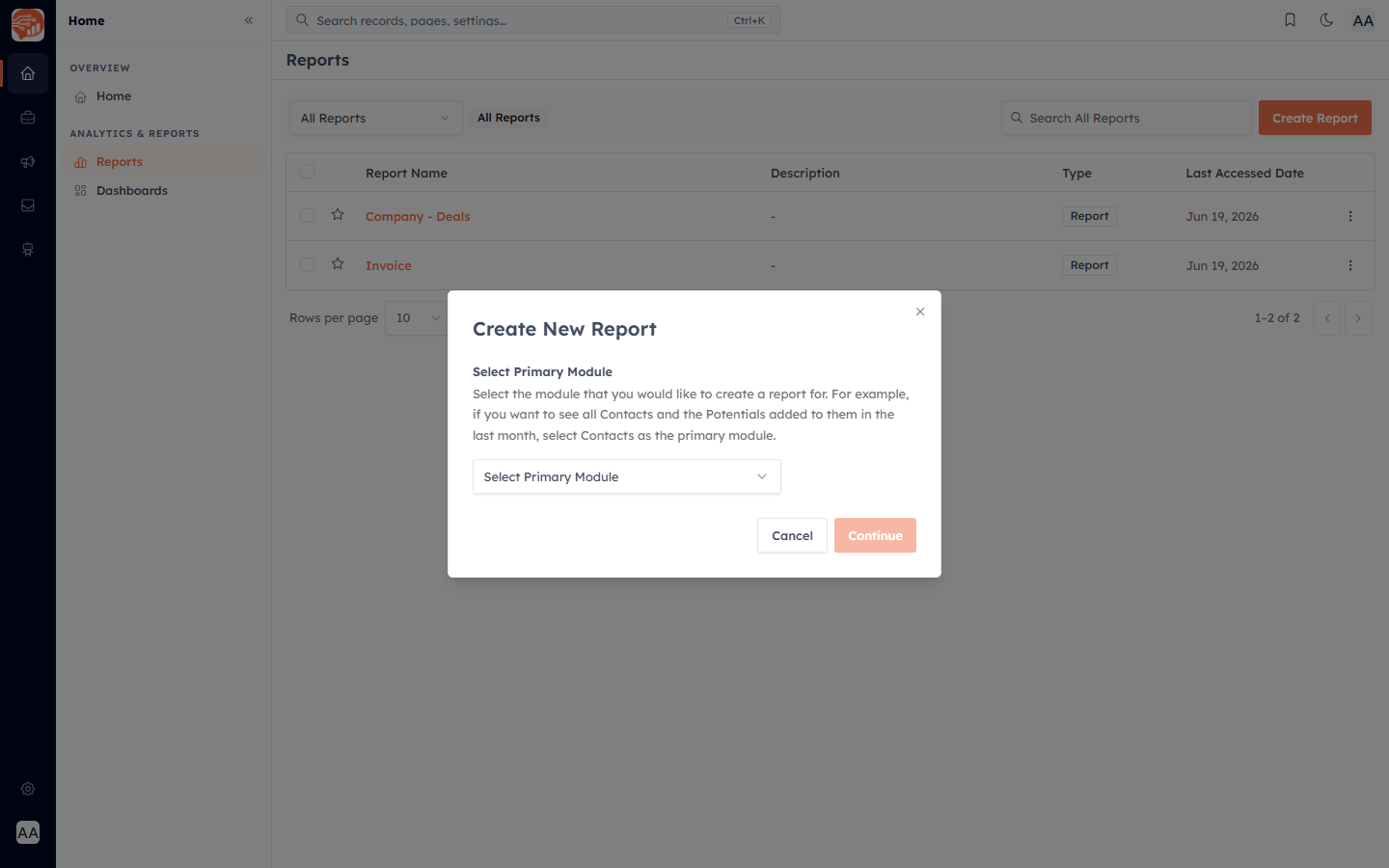The height and width of the screenshot is (868, 1389).
Task: Open the badge icon in left rail
Action: (28, 250)
